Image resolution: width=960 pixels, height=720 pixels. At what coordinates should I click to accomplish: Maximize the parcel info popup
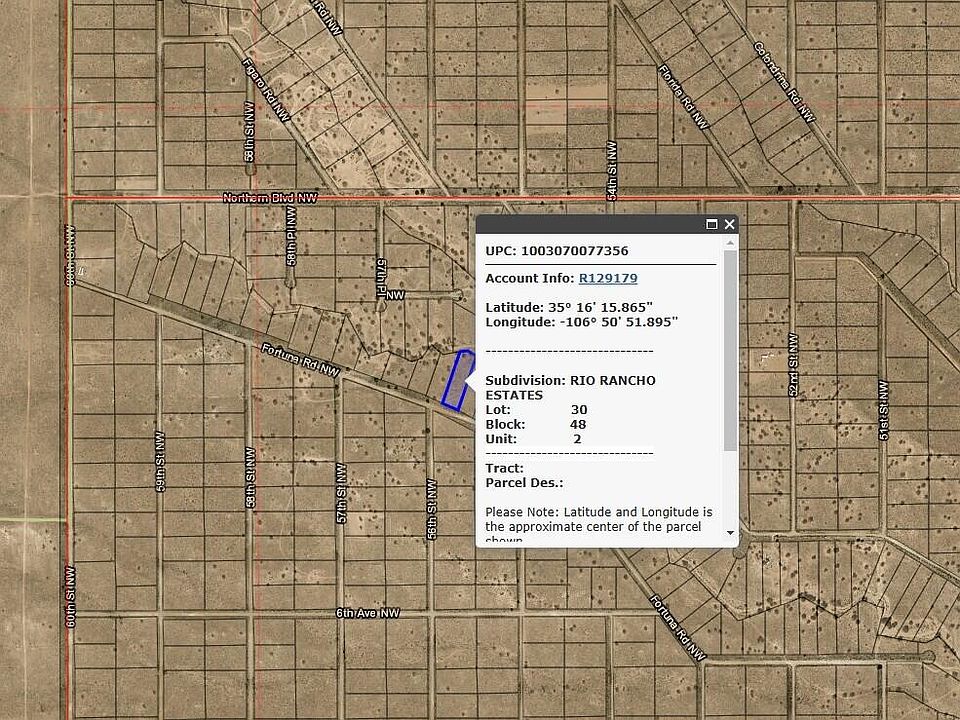click(x=712, y=225)
